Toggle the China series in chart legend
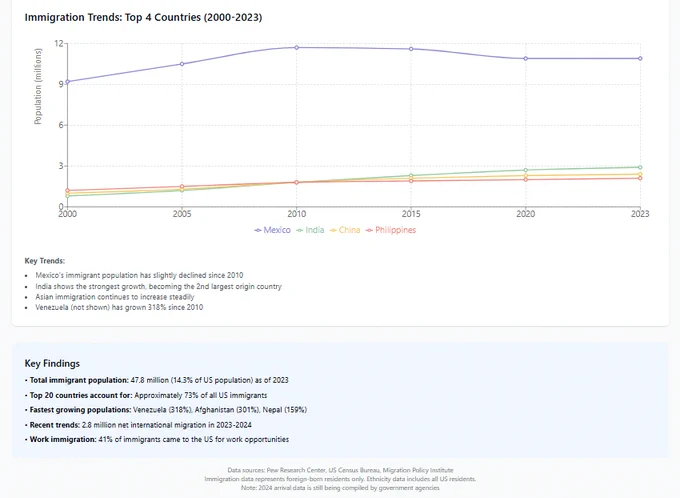The image size is (680, 498). [x=345, y=230]
